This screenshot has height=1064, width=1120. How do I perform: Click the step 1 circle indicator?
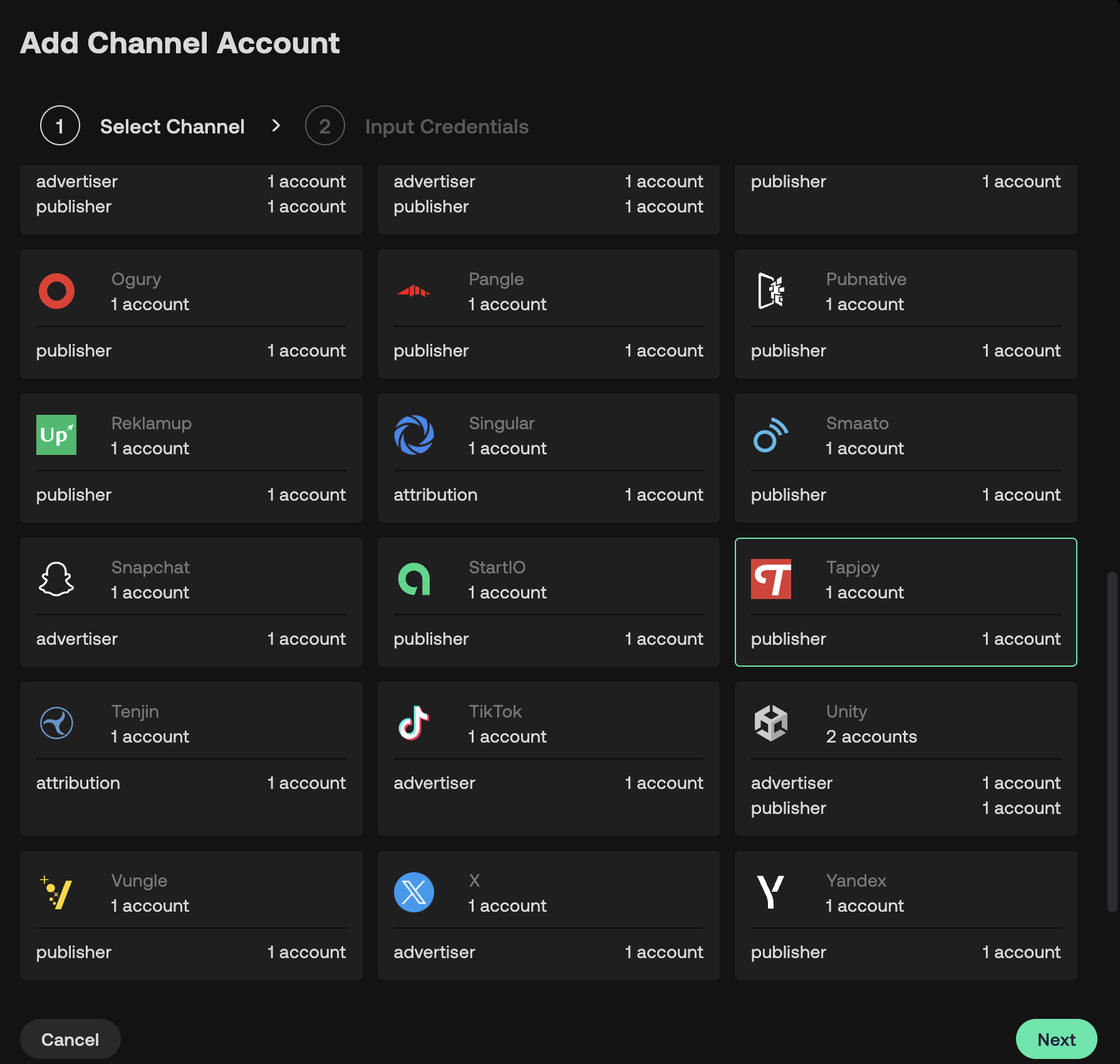pyautogui.click(x=60, y=126)
